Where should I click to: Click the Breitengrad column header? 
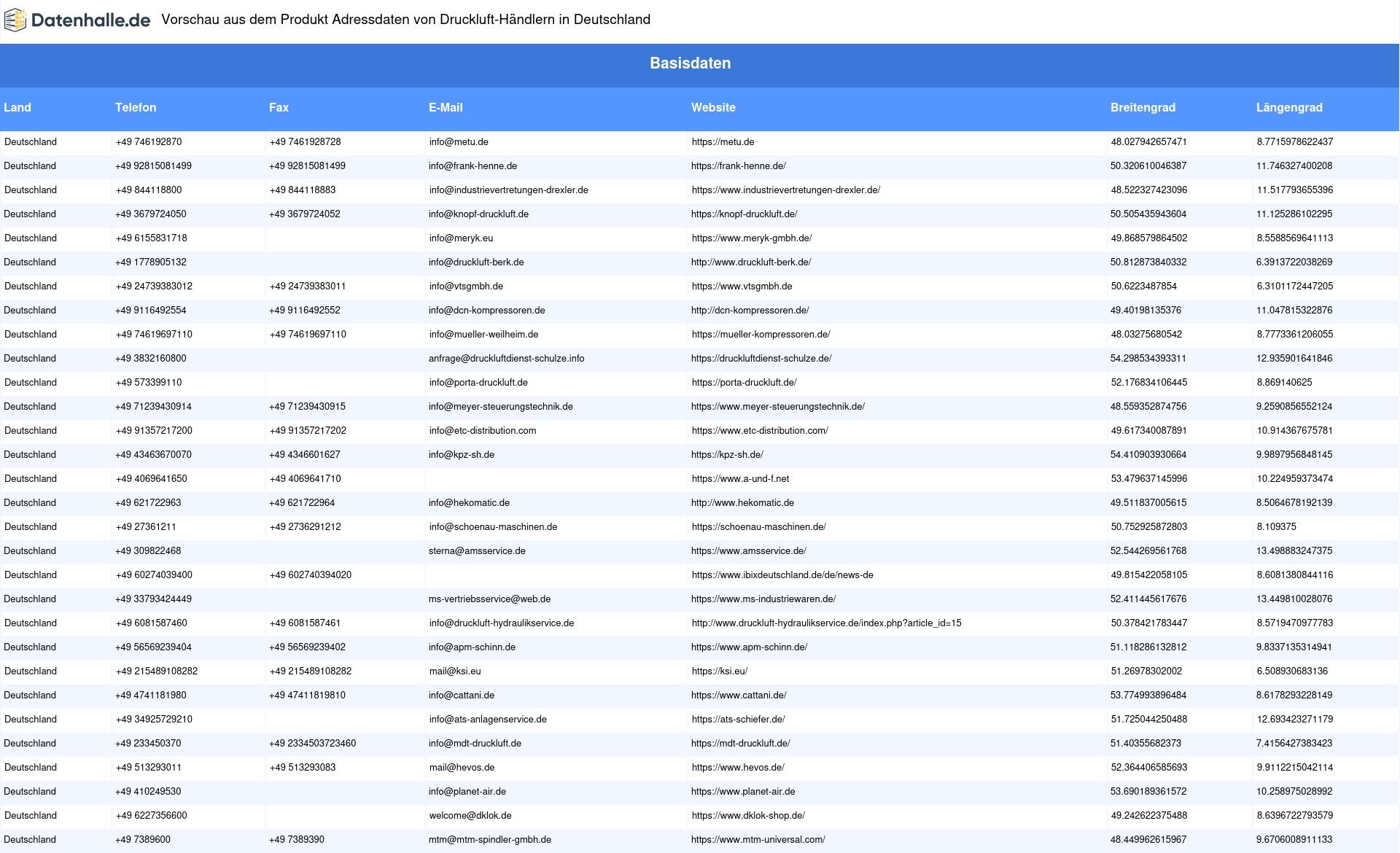point(1143,107)
